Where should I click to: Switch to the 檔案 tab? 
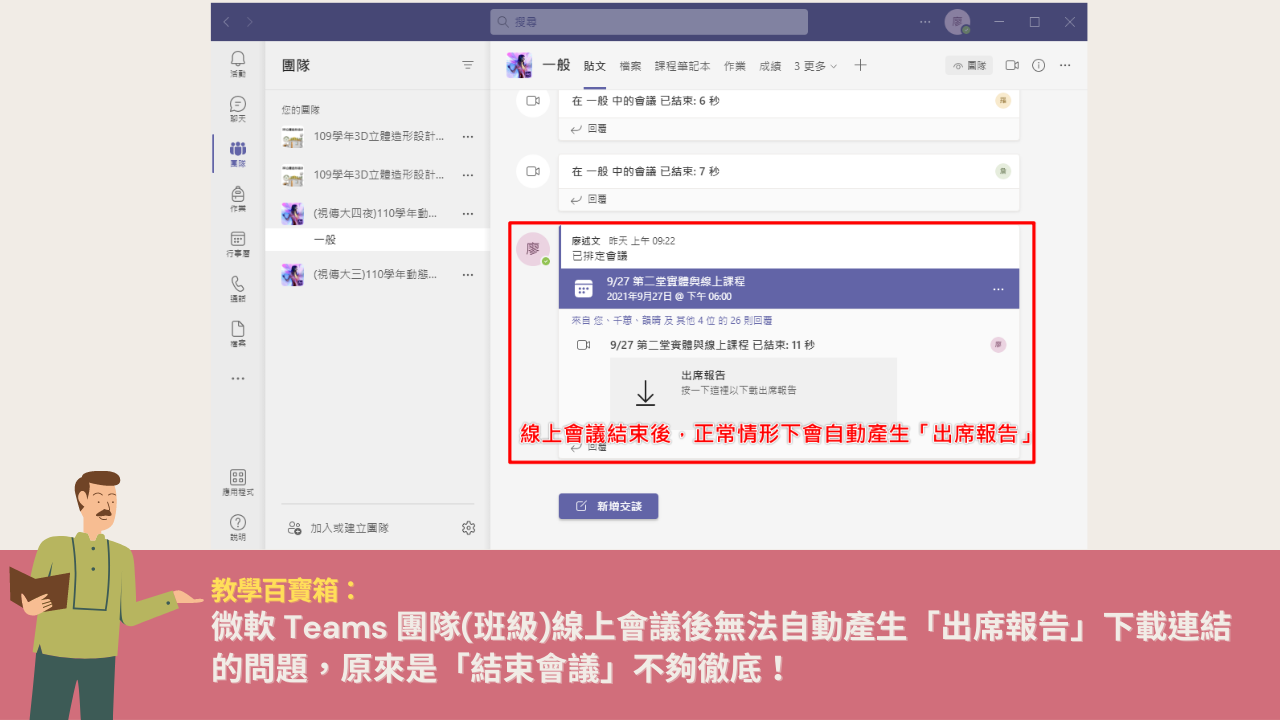tap(630, 66)
